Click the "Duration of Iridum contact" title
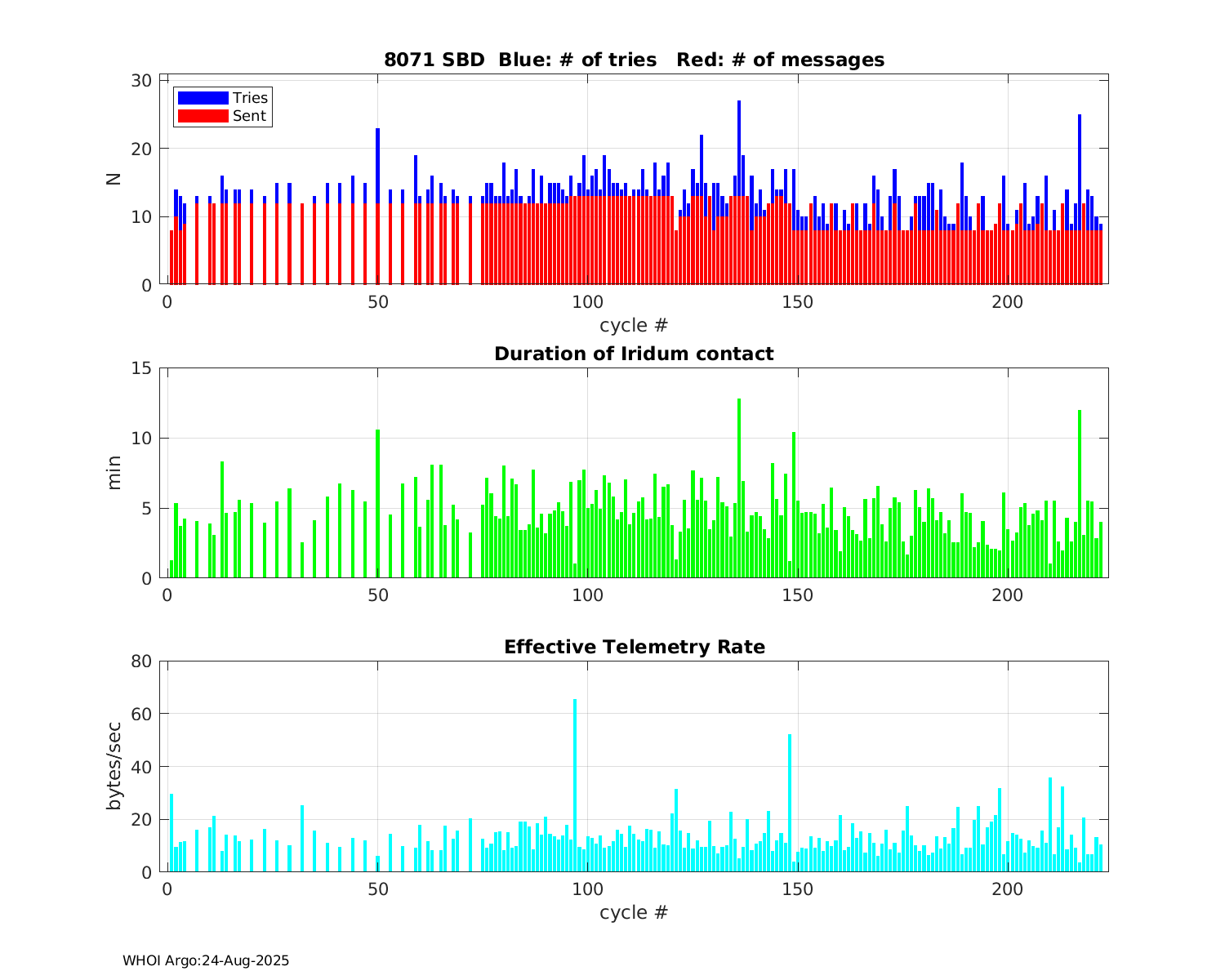Image resolution: width=1225 pixels, height=980 pixels. [634, 354]
